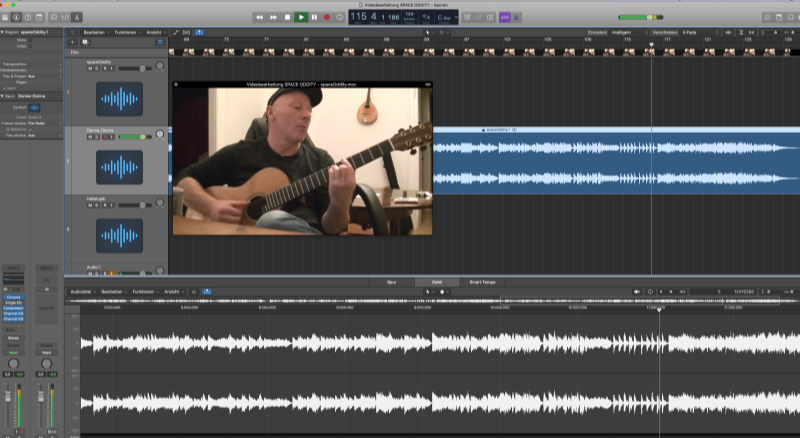Click the add track plus button
800x438 pixels.
(x=72, y=42)
